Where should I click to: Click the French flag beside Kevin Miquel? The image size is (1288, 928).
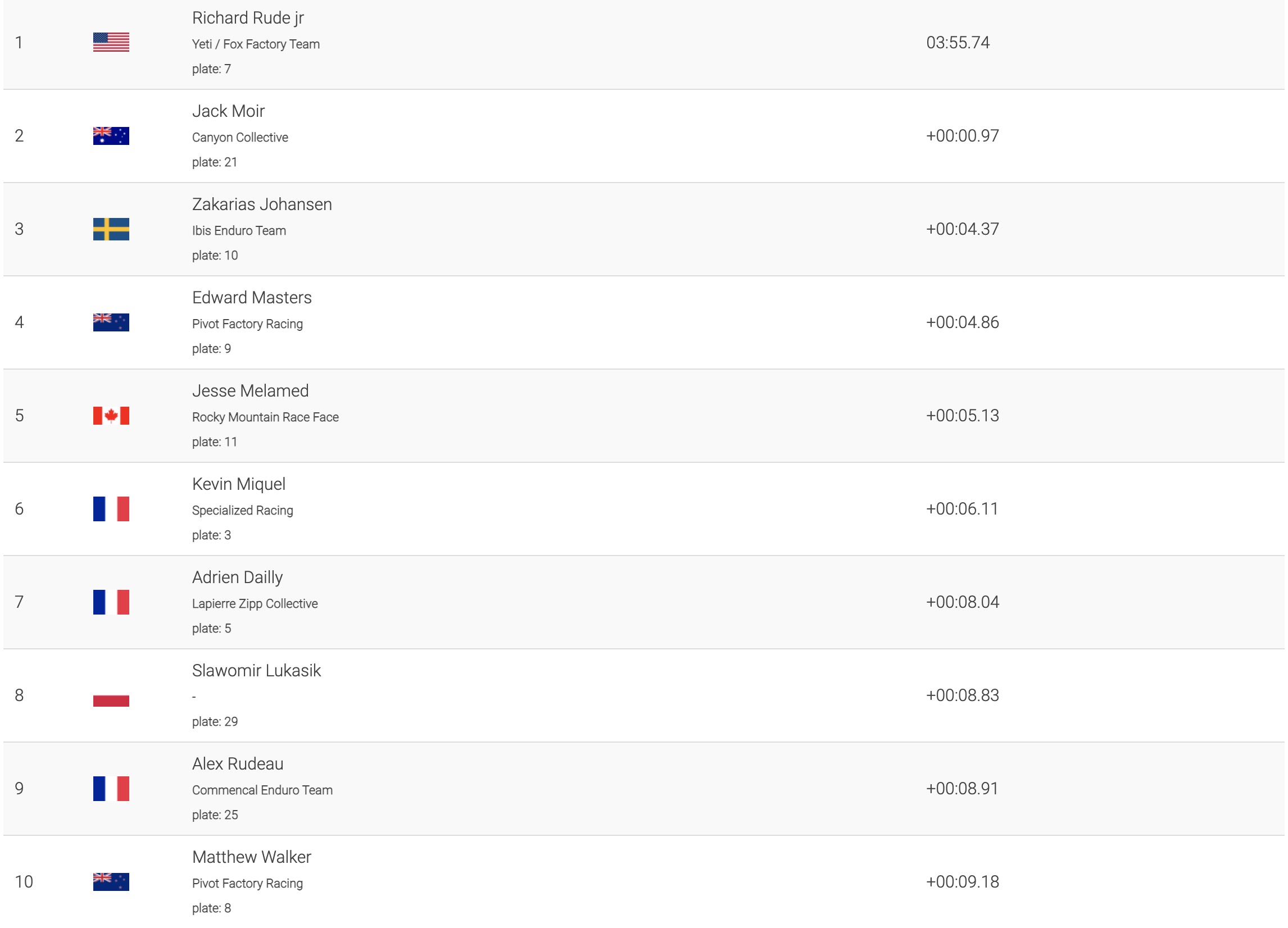111,508
